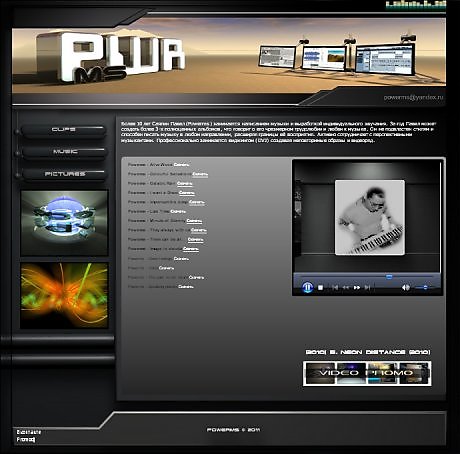Open the MUSIC menu button
Screen dimensions: 460x454
pos(64,152)
